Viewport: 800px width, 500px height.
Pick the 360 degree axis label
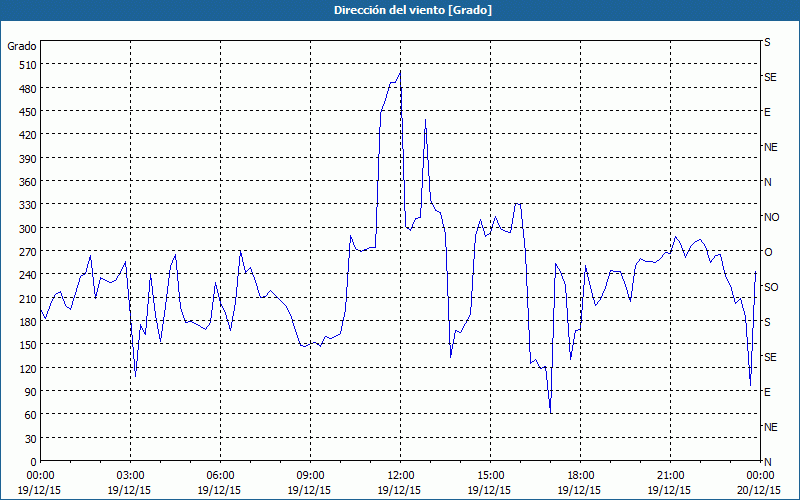point(29,182)
